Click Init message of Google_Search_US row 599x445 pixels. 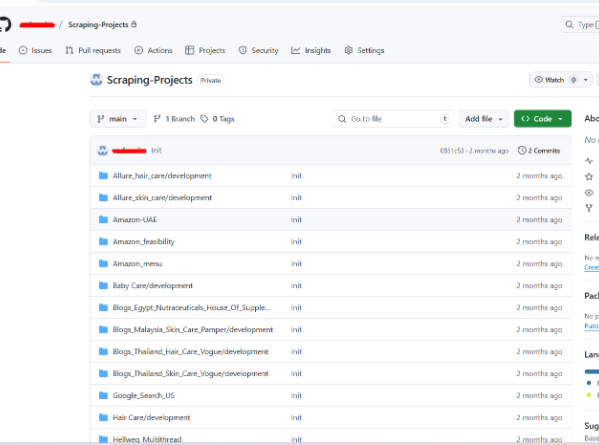pos(296,395)
